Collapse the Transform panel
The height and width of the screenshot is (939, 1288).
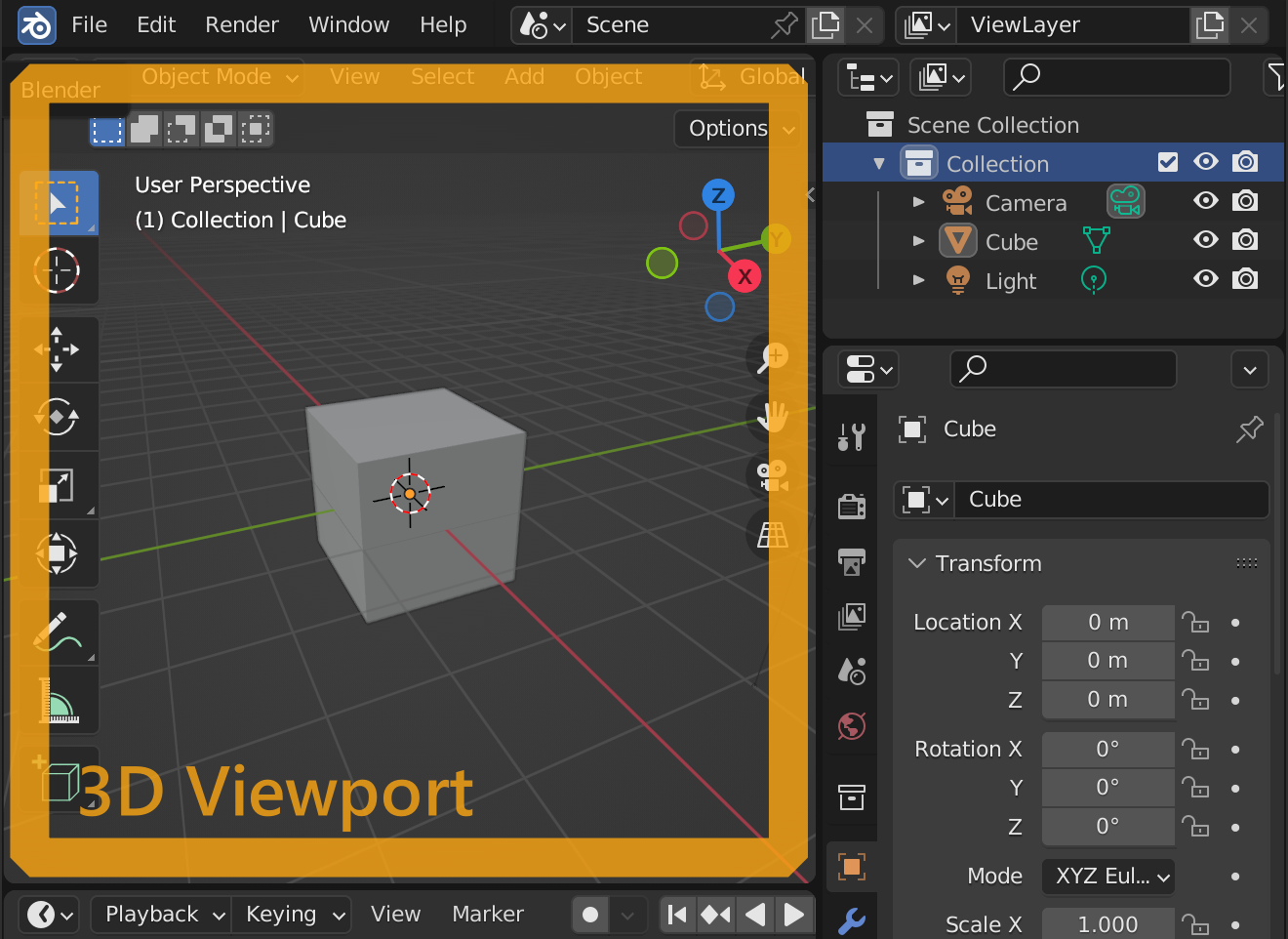click(x=917, y=563)
